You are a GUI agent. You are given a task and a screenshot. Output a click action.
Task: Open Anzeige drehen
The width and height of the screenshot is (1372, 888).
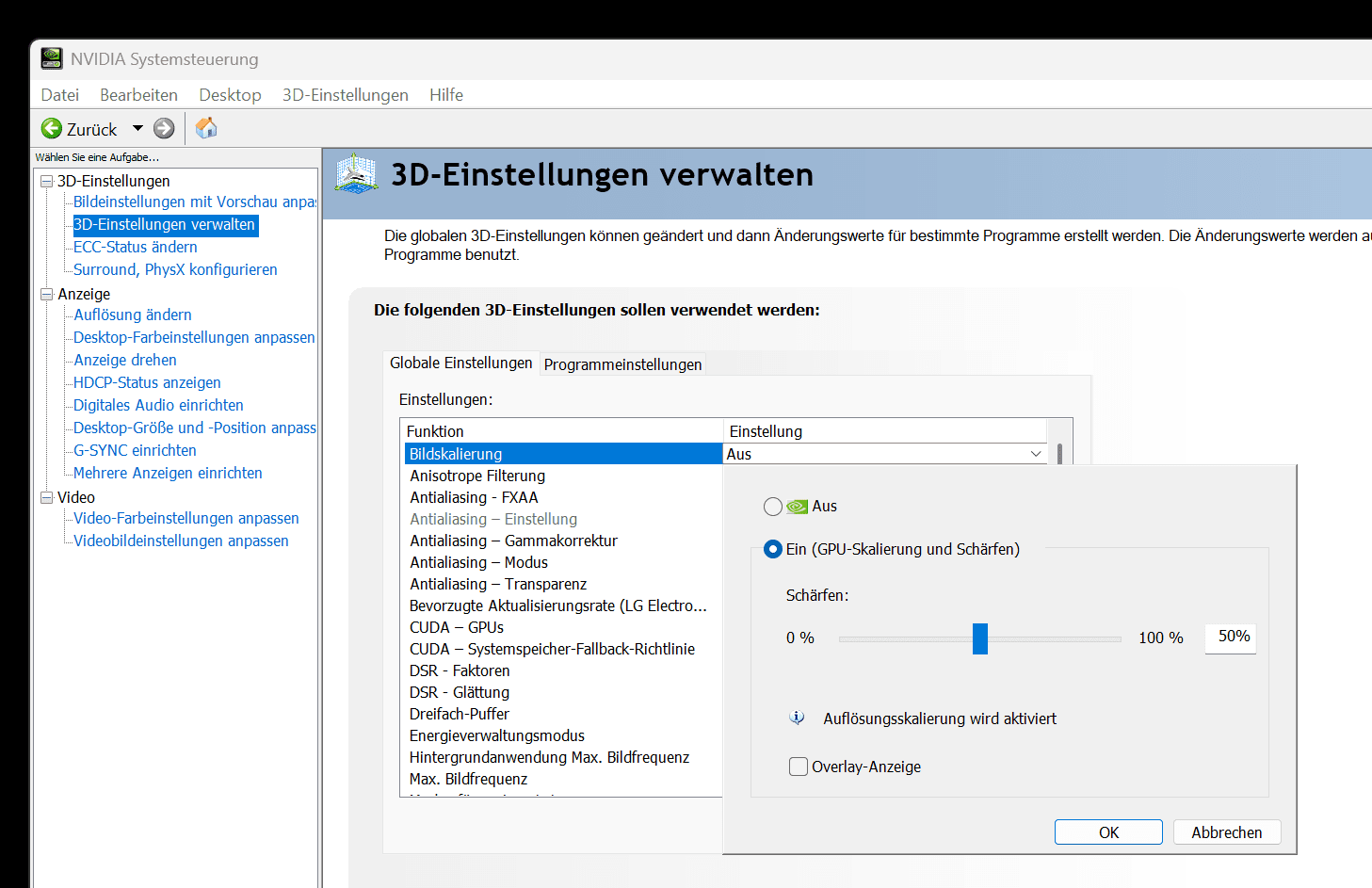(125, 360)
